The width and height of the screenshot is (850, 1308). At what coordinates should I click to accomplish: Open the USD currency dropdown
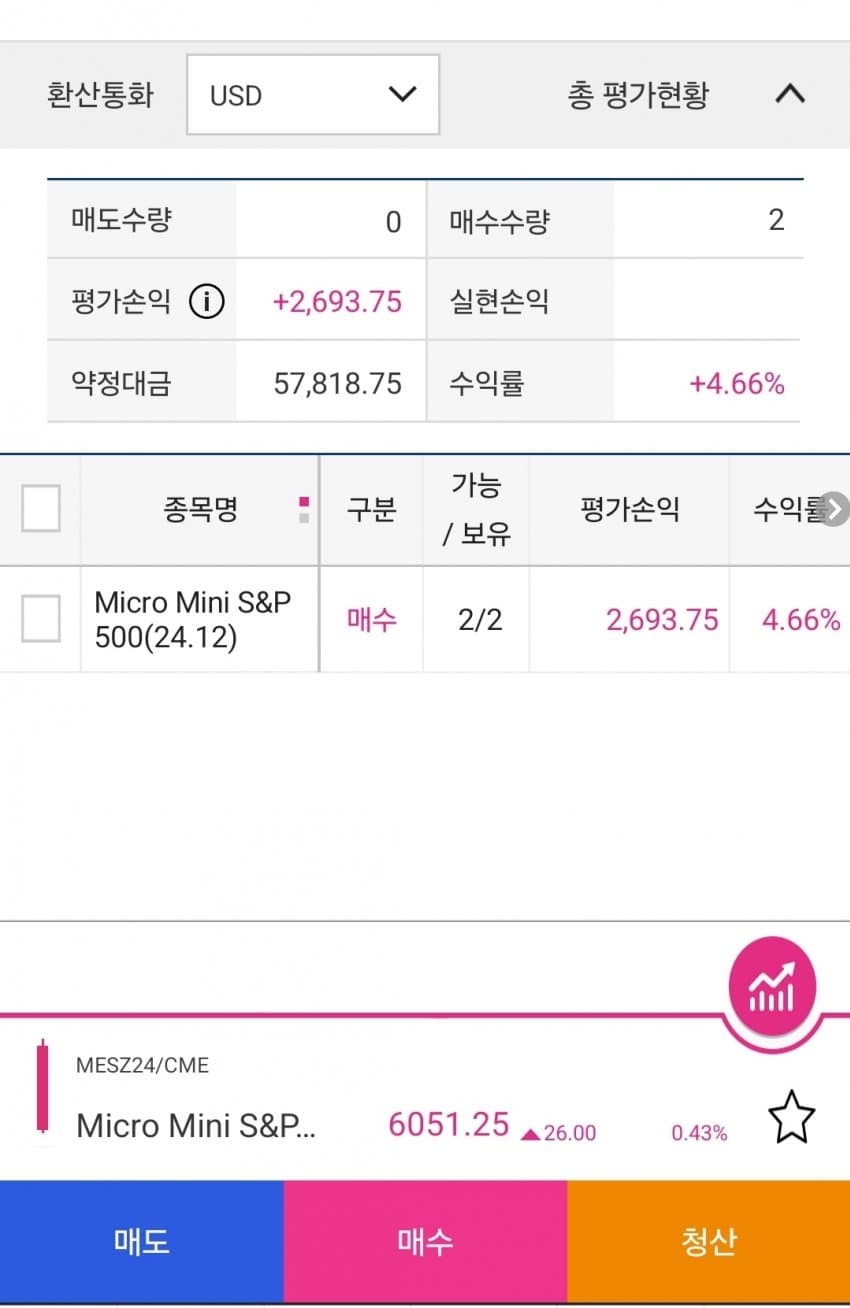click(x=313, y=95)
